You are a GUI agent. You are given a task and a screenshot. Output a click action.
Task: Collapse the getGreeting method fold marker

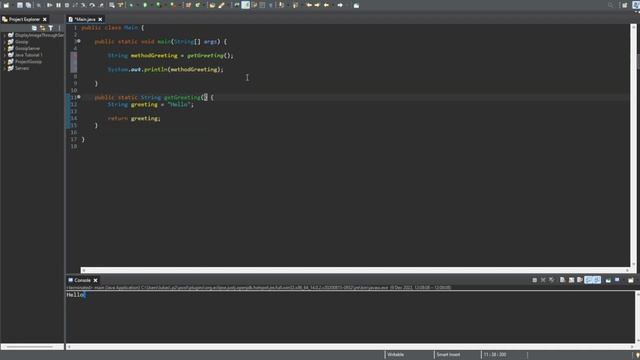(79, 97)
